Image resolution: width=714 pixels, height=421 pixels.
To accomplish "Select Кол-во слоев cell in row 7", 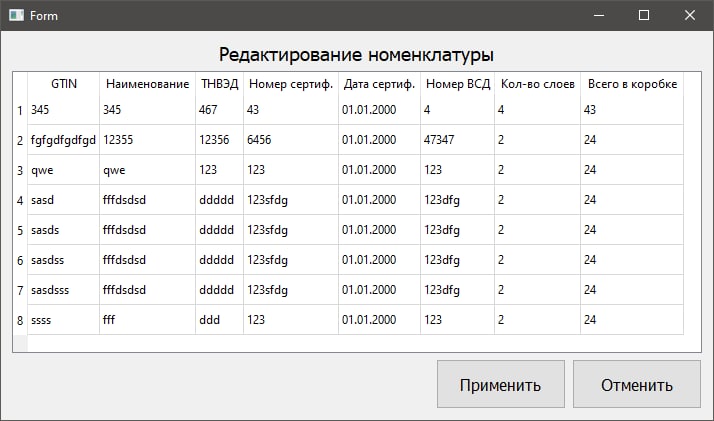I will coord(538,290).
